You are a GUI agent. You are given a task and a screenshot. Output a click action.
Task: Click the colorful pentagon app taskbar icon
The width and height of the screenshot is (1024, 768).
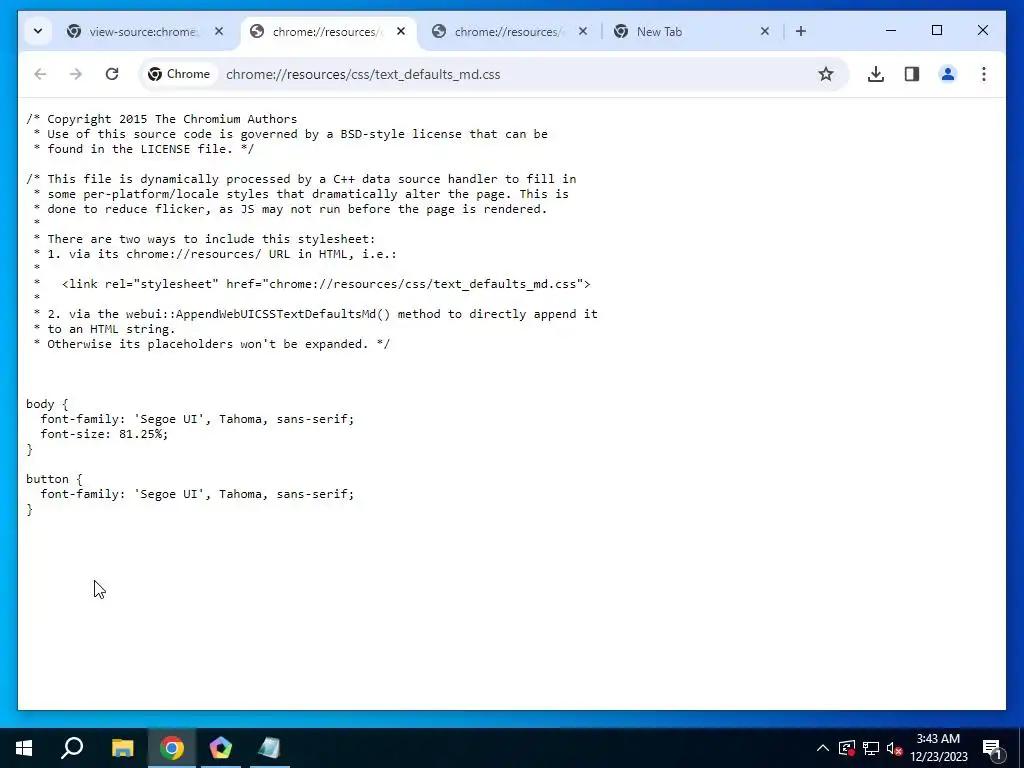click(x=221, y=748)
